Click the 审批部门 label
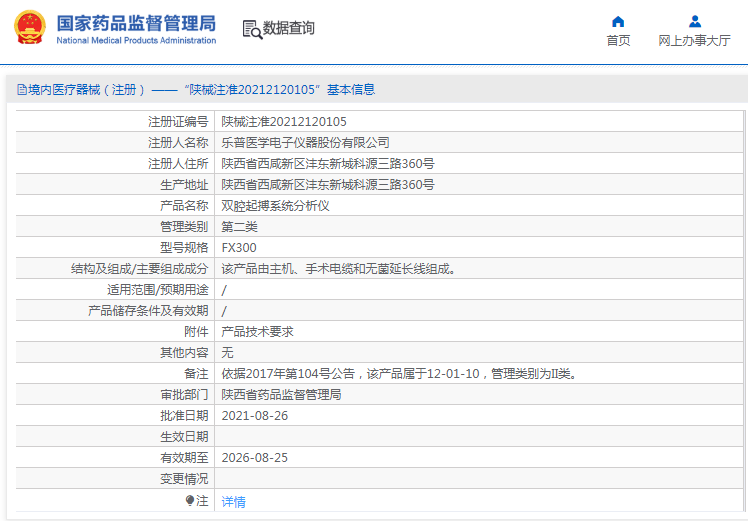Image resolution: width=748 pixels, height=521 pixels. (185, 395)
